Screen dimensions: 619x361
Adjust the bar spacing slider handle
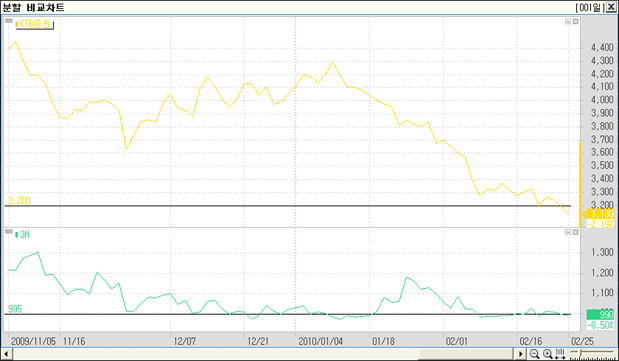579,352
